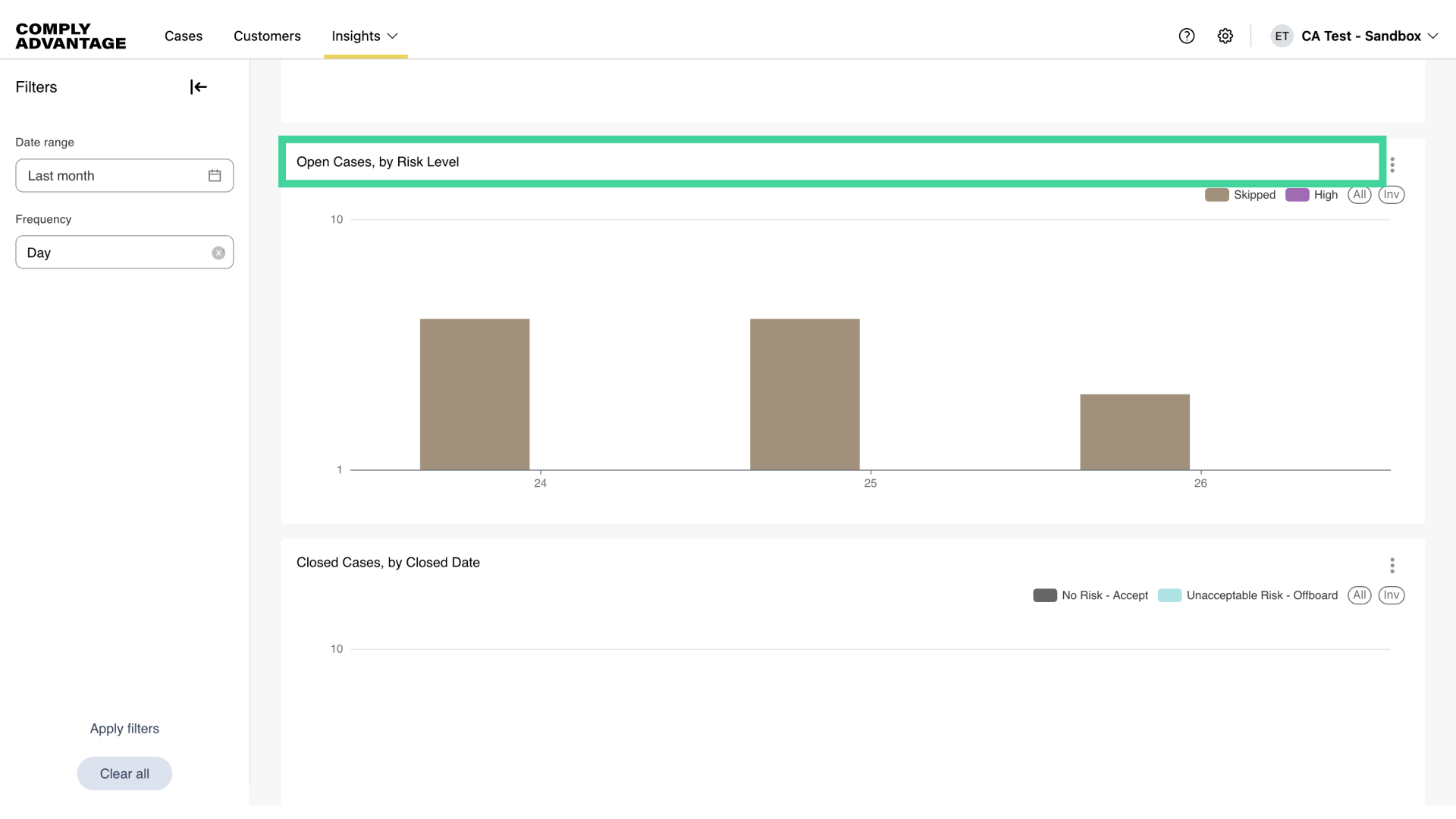The width and height of the screenshot is (1456, 819).
Task: Collapse the Filters sidebar panel
Action: click(x=198, y=87)
